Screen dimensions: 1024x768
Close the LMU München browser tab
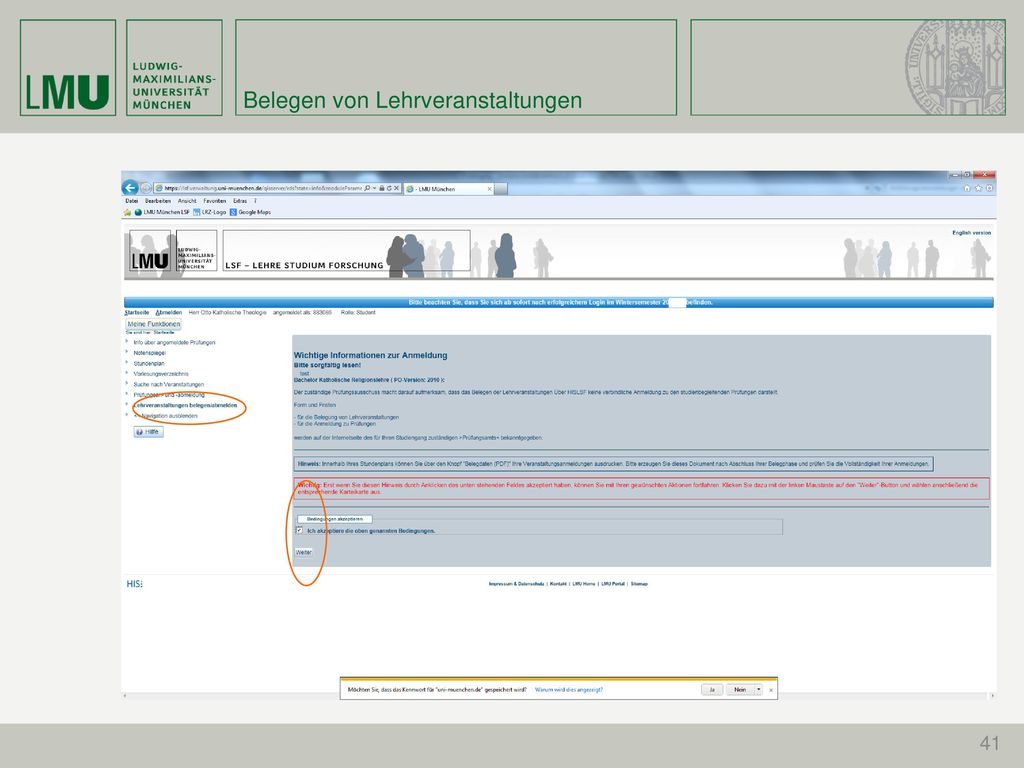[489, 189]
